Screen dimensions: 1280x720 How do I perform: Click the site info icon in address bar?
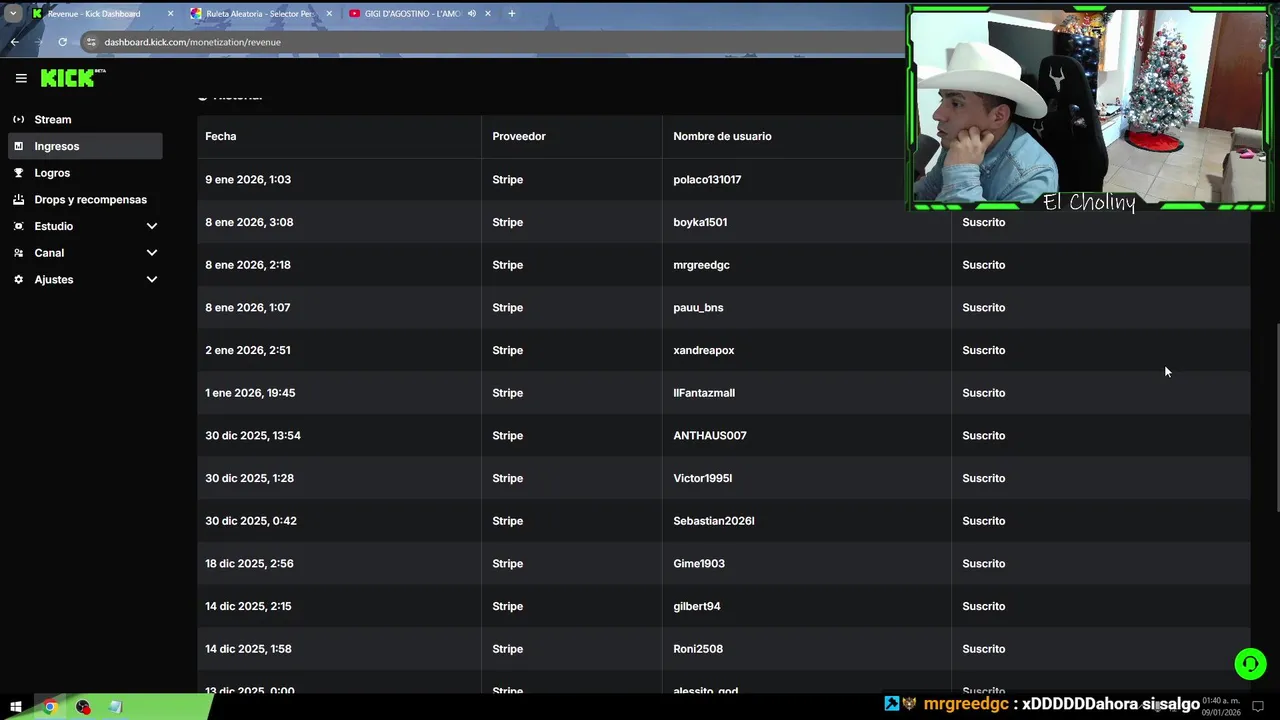pos(91,42)
